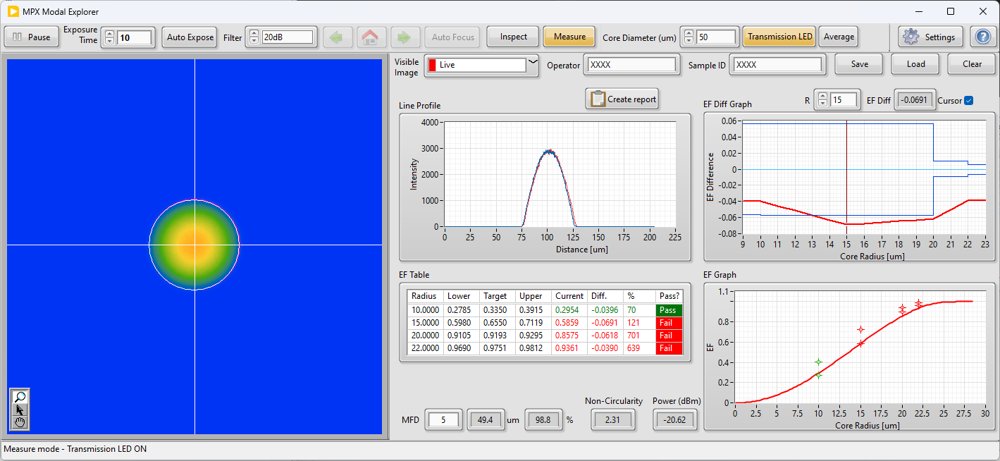Click Target value 0.9751 in EF Table

click(496, 348)
